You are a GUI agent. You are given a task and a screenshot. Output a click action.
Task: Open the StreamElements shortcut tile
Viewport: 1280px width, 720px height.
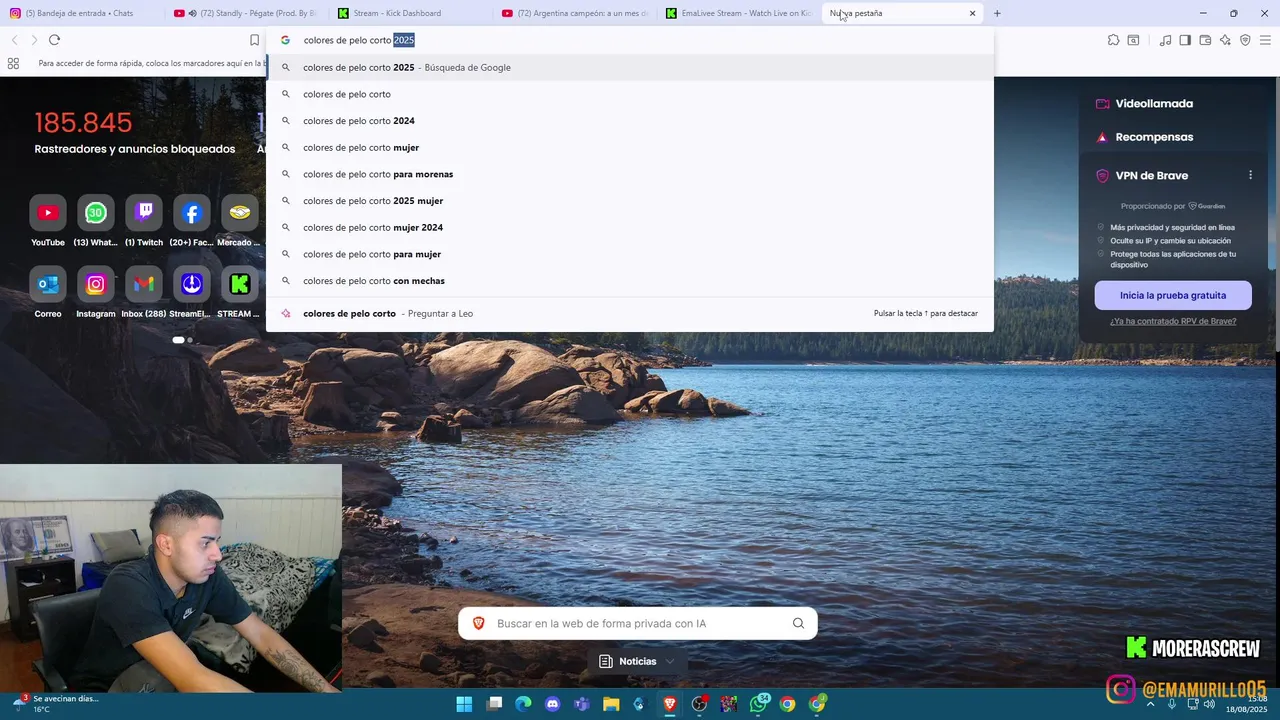(x=192, y=285)
